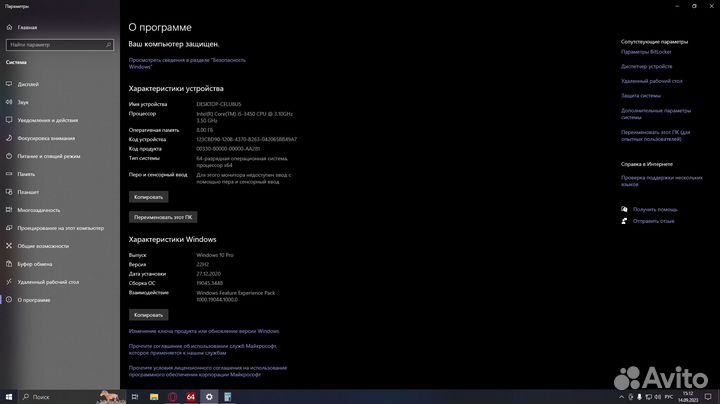Click Отправить отзыв feedback link
Image resolution: width=720 pixels, height=404 pixels.
(x=653, y=221)
